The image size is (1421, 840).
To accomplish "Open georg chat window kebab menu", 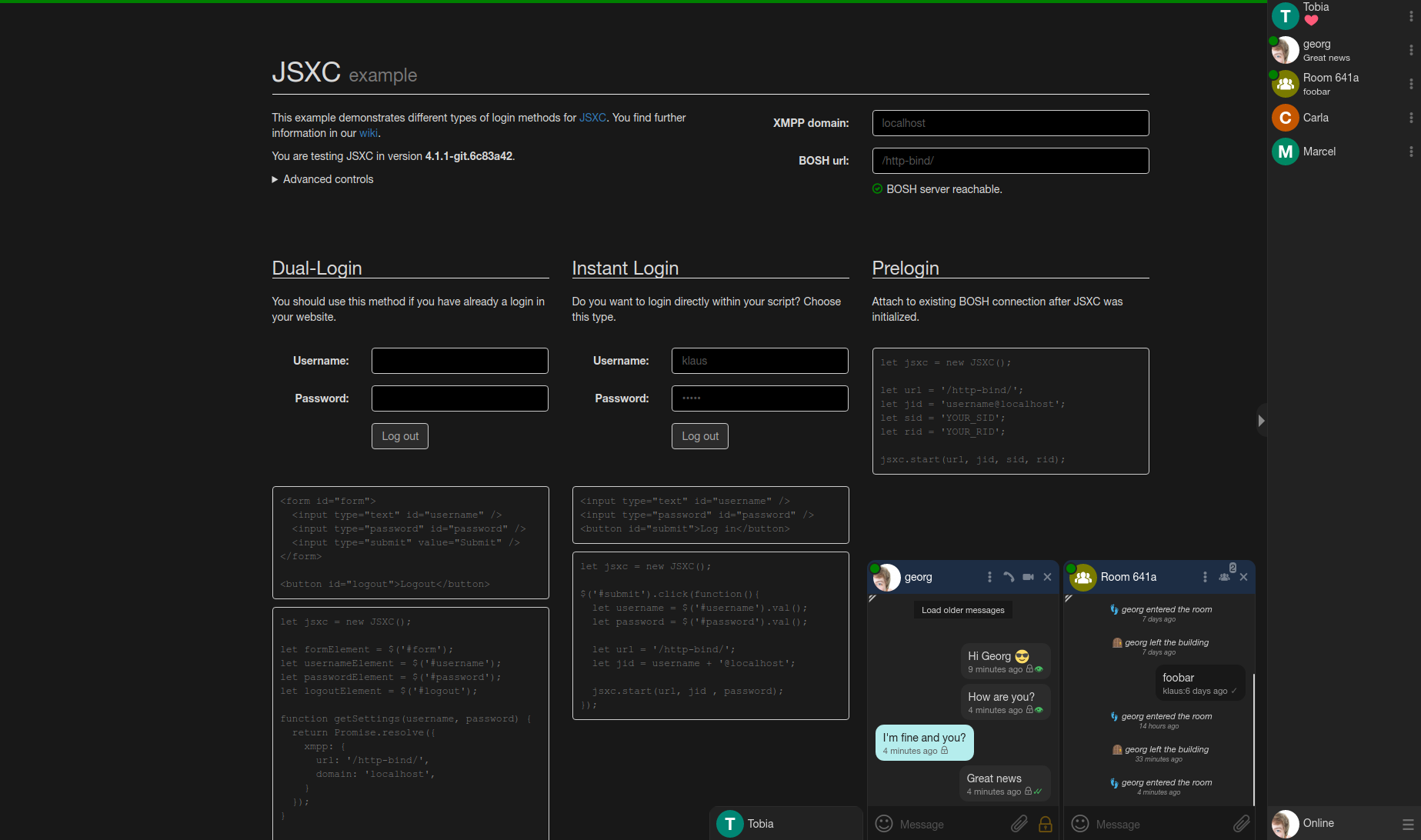I will [989, 577].
